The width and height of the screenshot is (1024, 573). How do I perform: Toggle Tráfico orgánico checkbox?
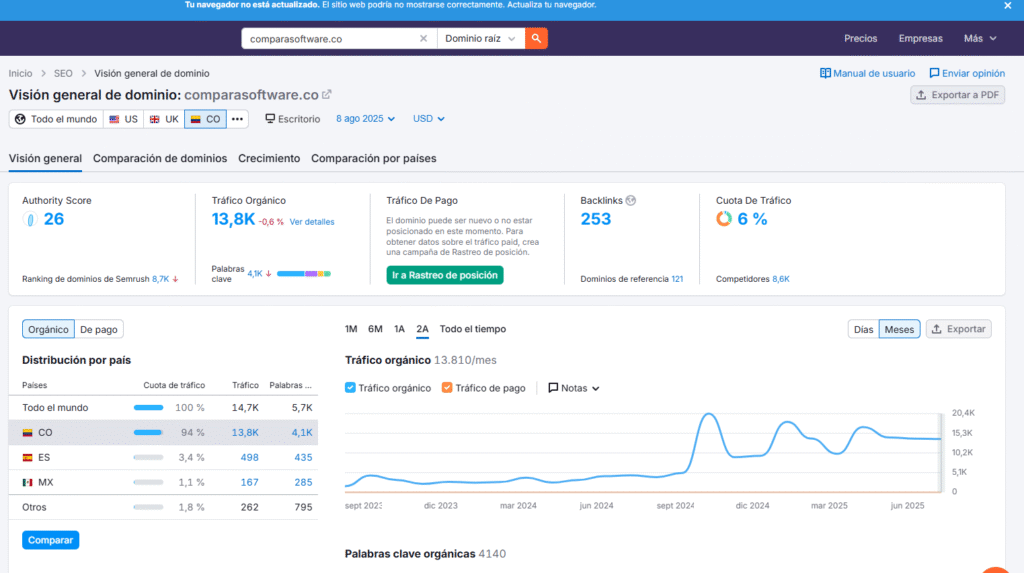pos(350,387)
